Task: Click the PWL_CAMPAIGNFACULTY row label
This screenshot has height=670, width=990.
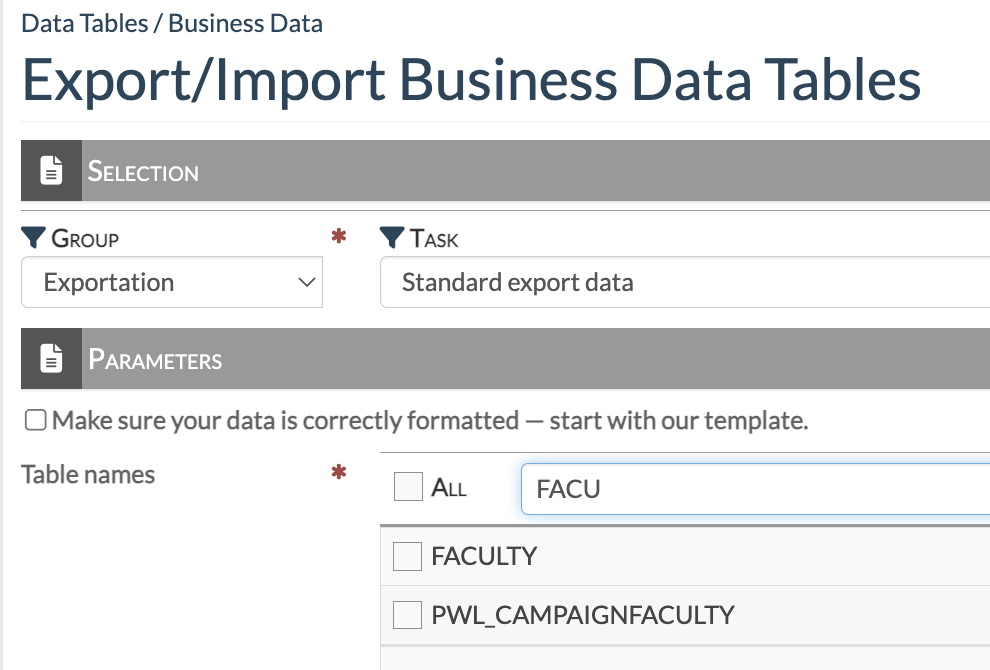Action: coord(582,615)
